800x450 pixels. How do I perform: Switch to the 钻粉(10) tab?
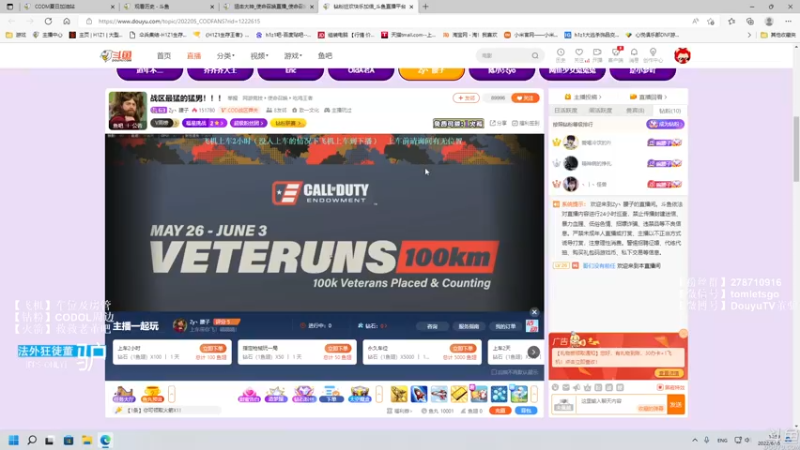(669, 111)
